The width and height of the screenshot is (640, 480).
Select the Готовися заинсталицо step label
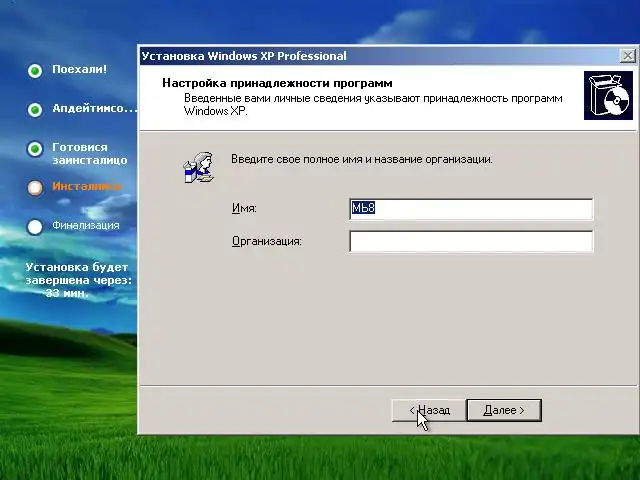(x=90, y=154)
